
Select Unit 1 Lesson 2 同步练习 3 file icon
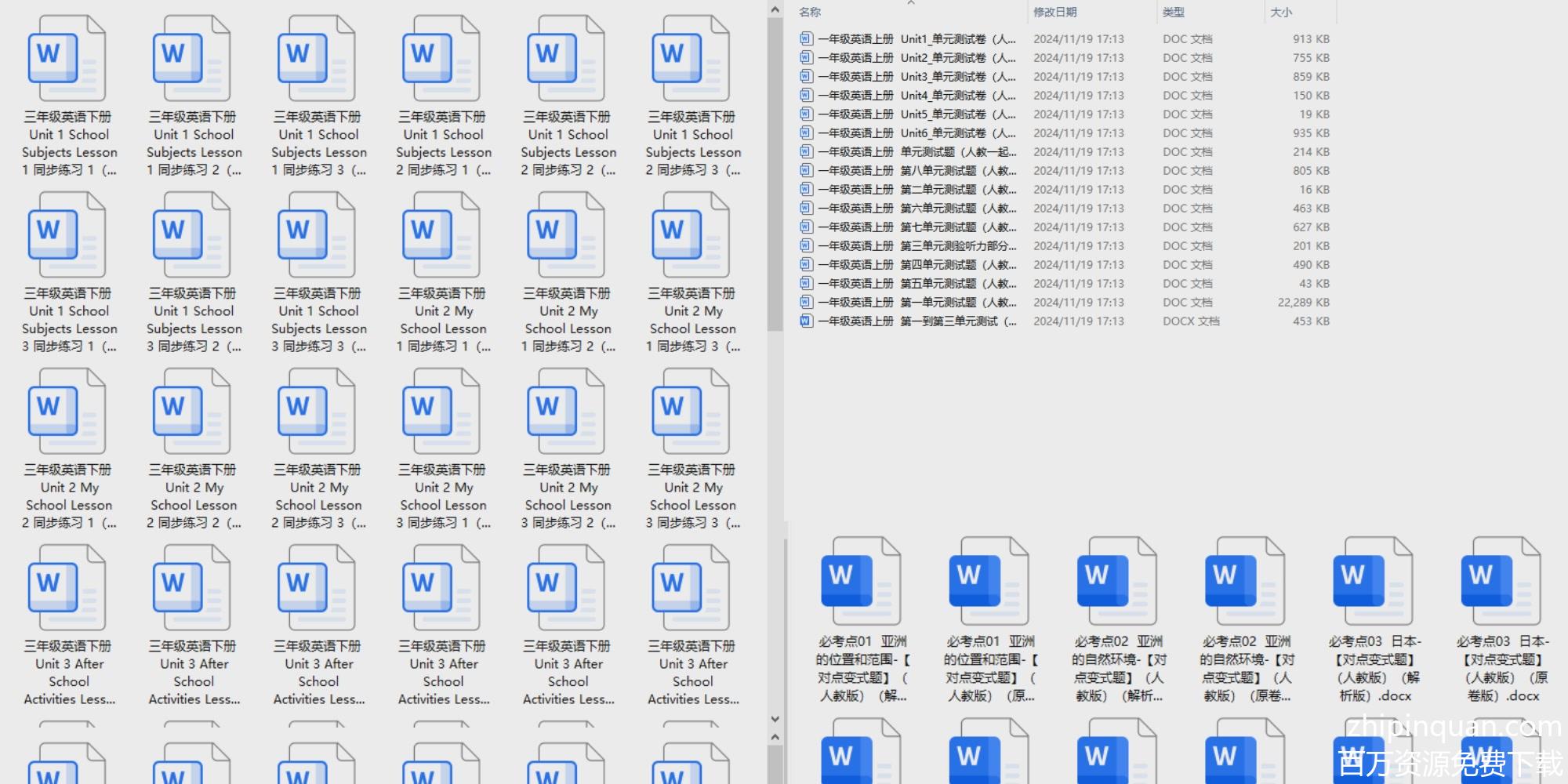pyautogui.click(x=691, y=60)
